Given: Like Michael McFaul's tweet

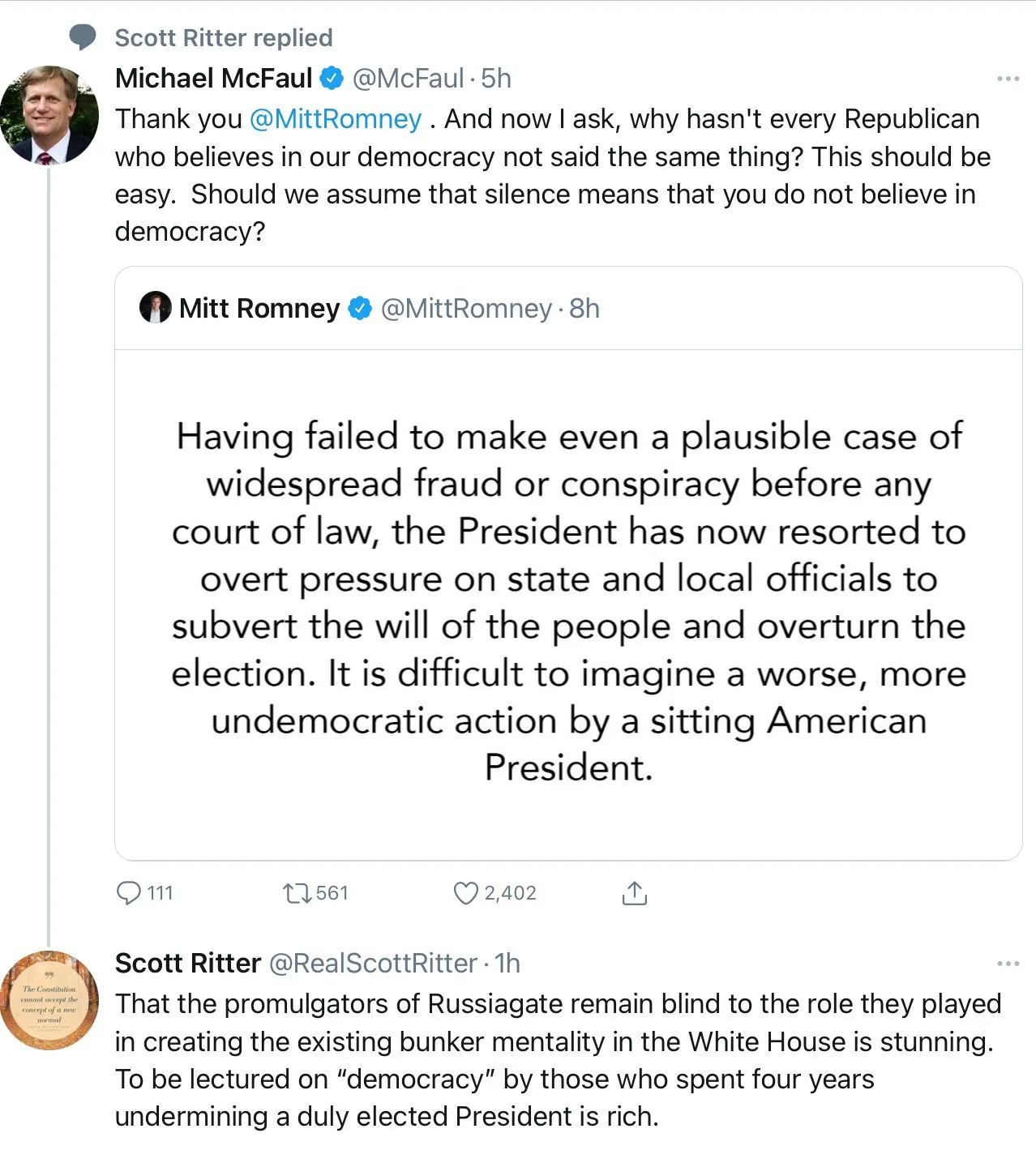Looking at the screenshot, I should pyautogui.click(x=465, y=893).
